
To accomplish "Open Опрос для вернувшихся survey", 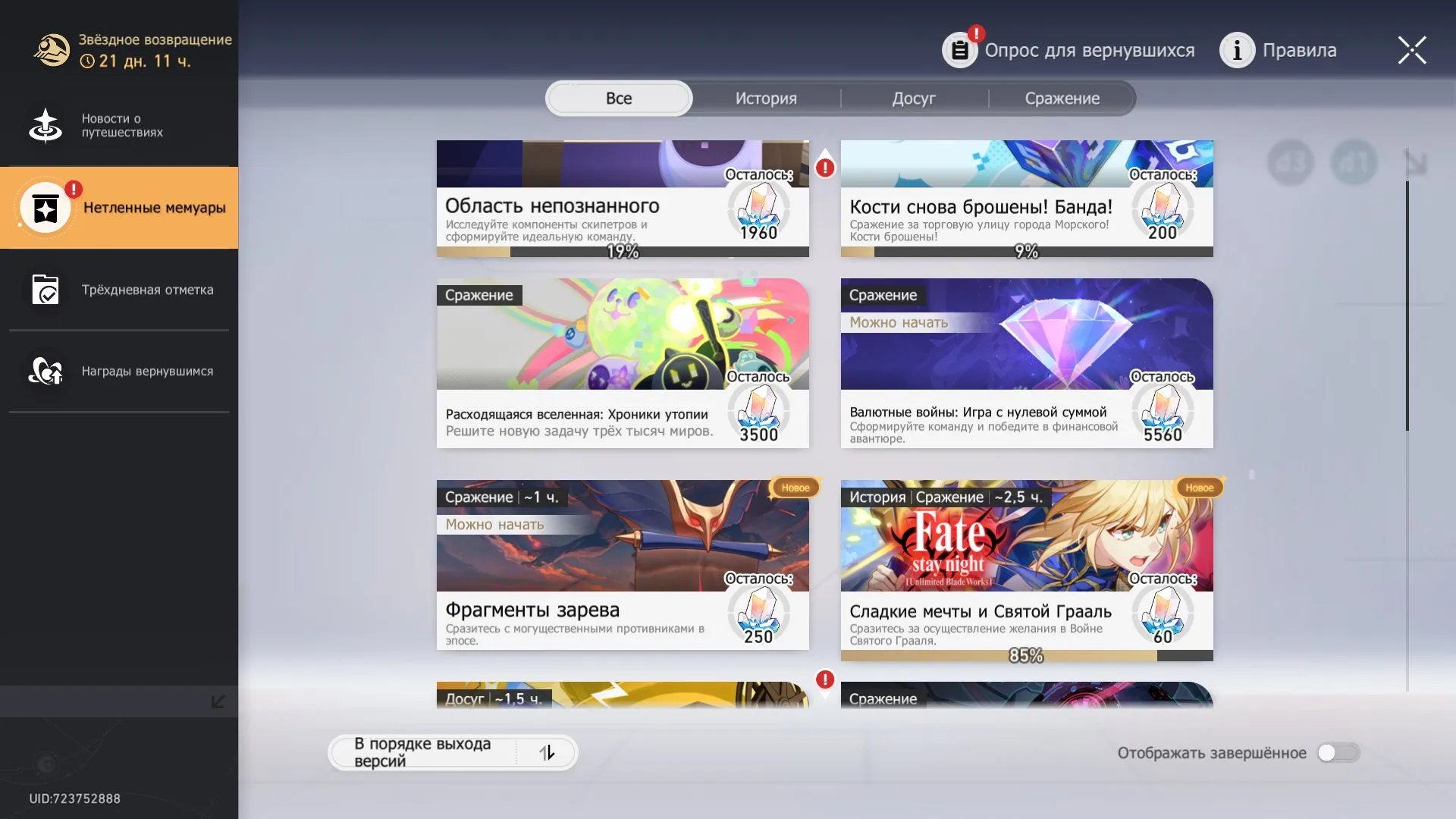I will point(1089,50).
